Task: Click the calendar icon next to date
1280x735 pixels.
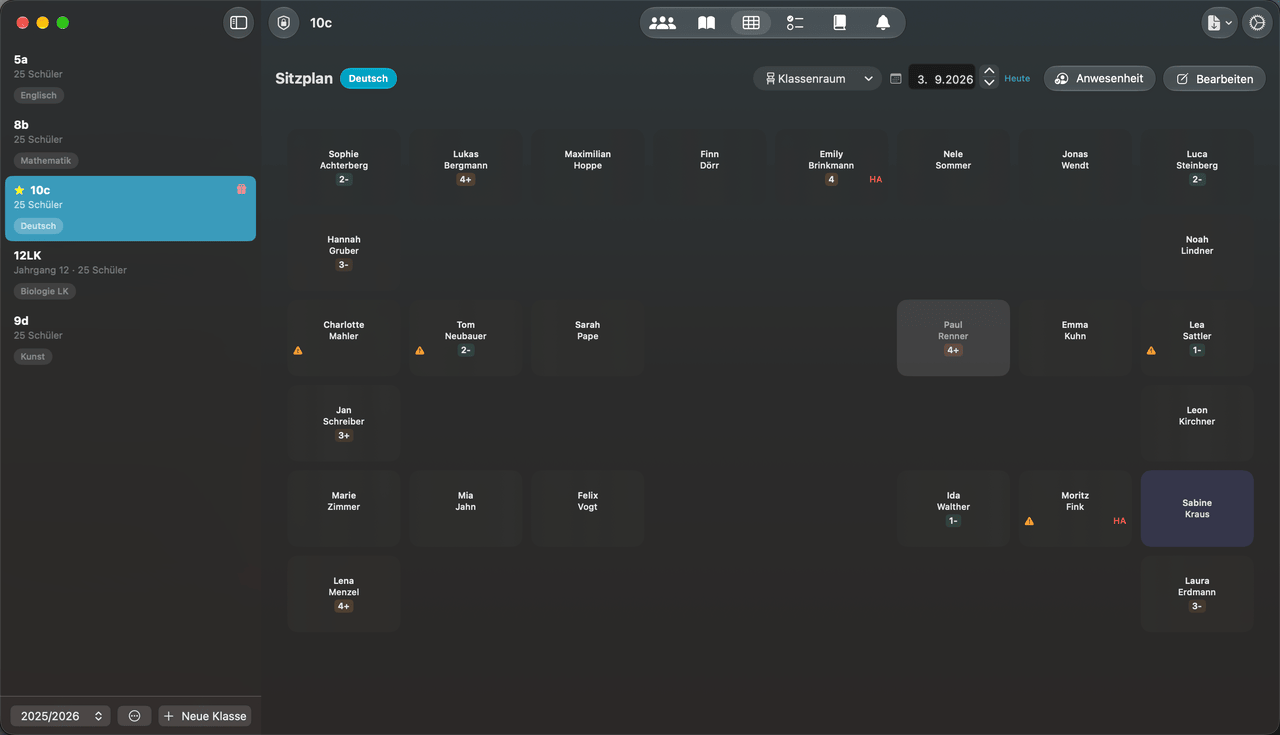Action: pyautogui.click(x=896, y=78)
